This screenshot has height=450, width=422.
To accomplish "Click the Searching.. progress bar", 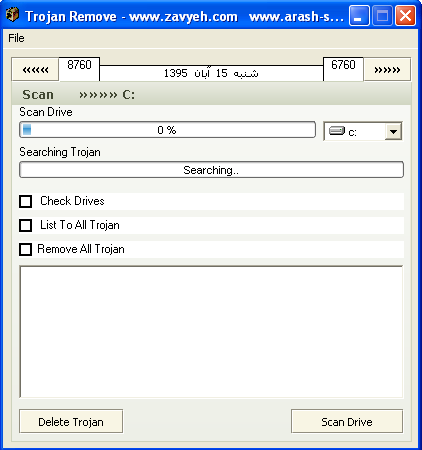I will pyautogui.click(x=211, y=170).
